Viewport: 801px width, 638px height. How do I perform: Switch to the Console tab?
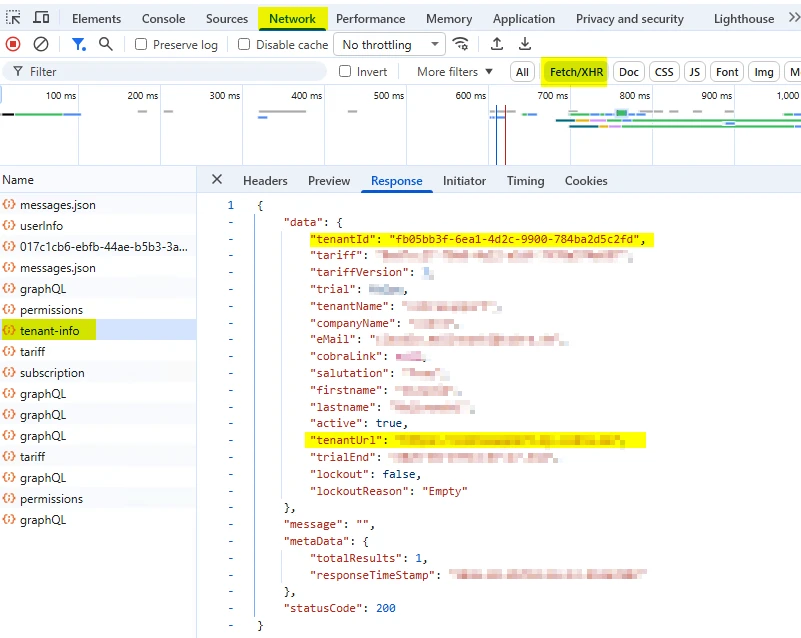tap(163, 19)
